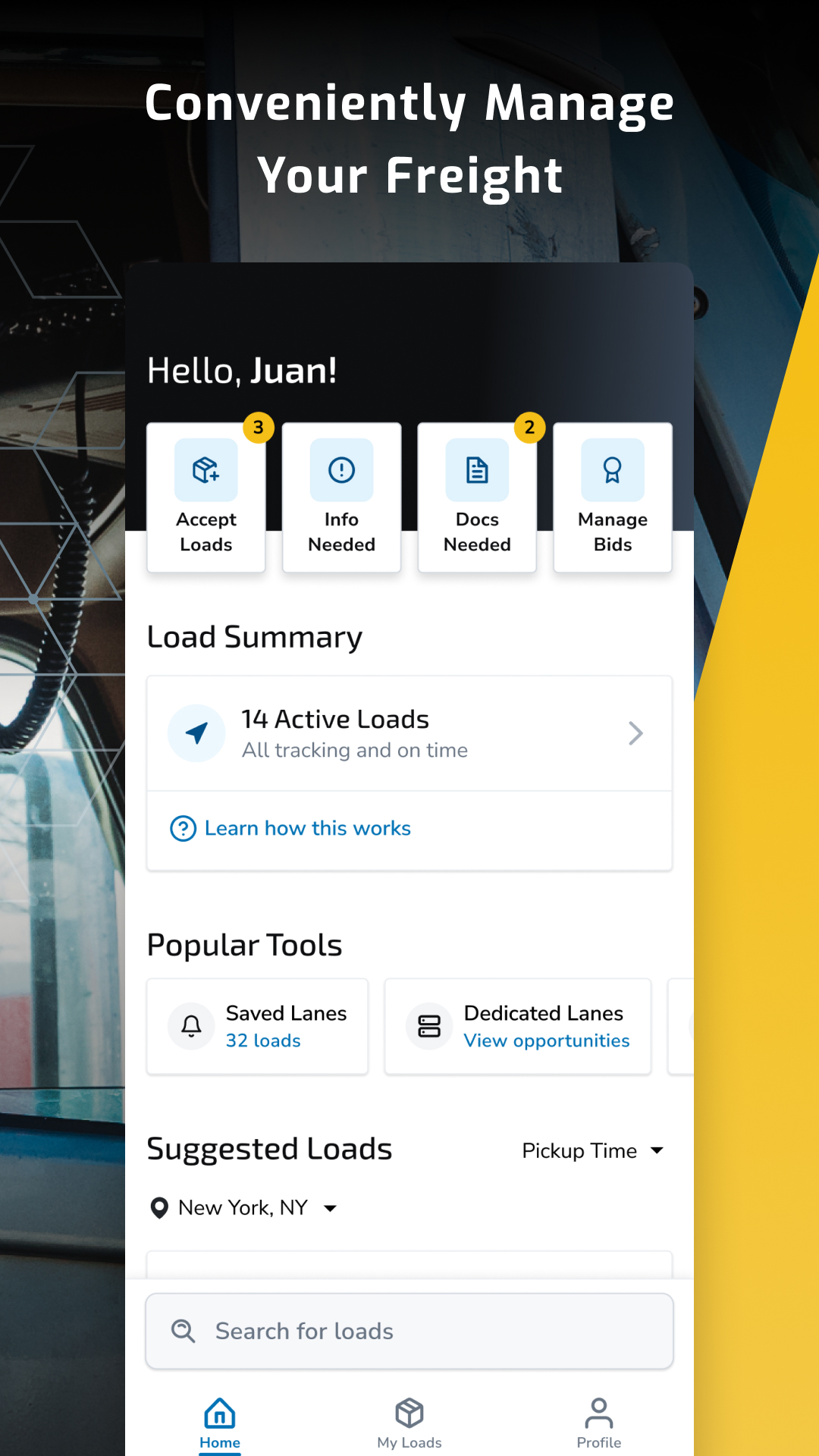Tap the Dedicated Lanes server icon
The width and height of the screenshot is (819, 1456).
pyautogui.click(x=429, y=1026)
